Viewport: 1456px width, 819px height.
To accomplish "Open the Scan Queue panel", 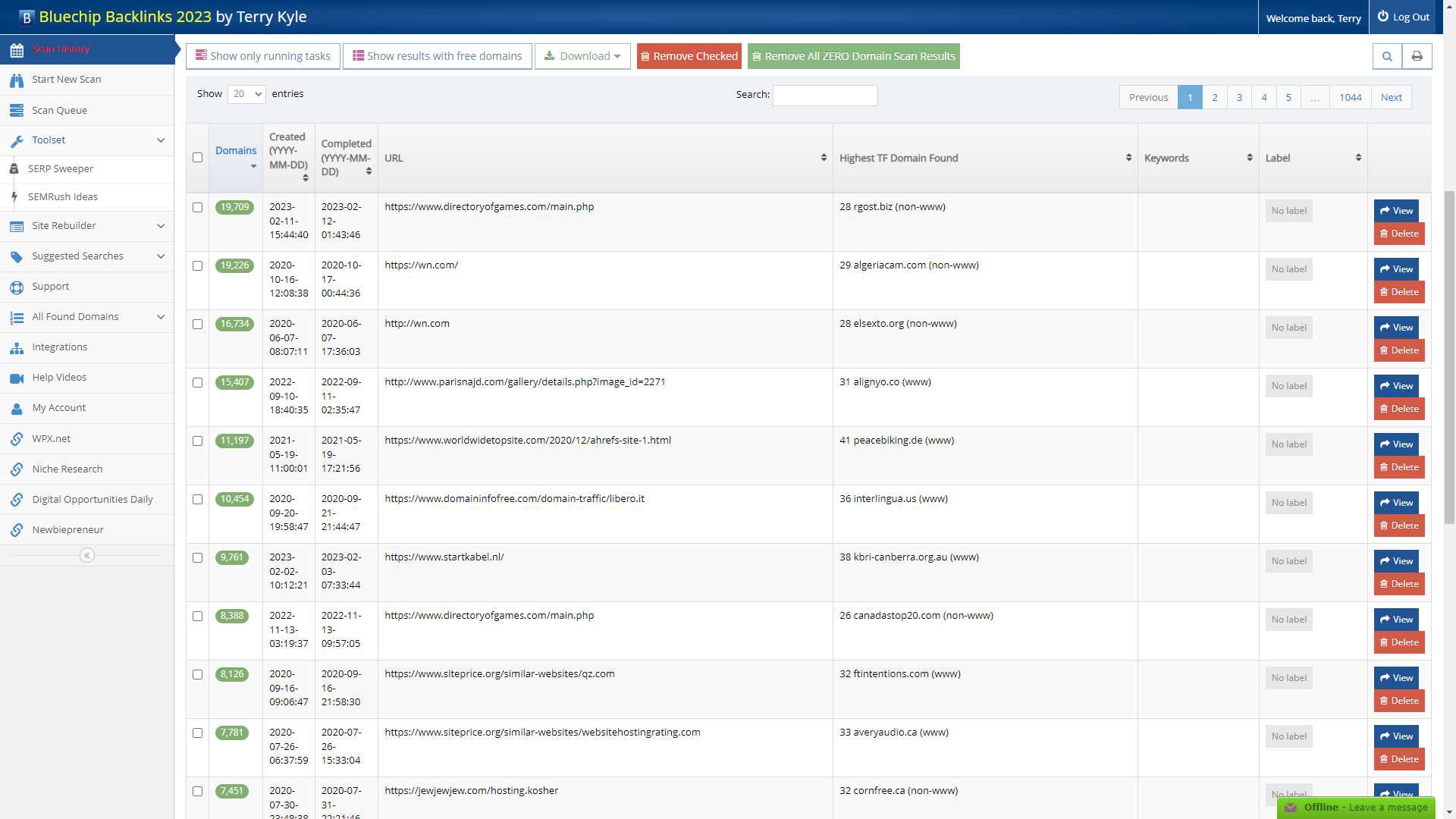I will pos(60,110).
